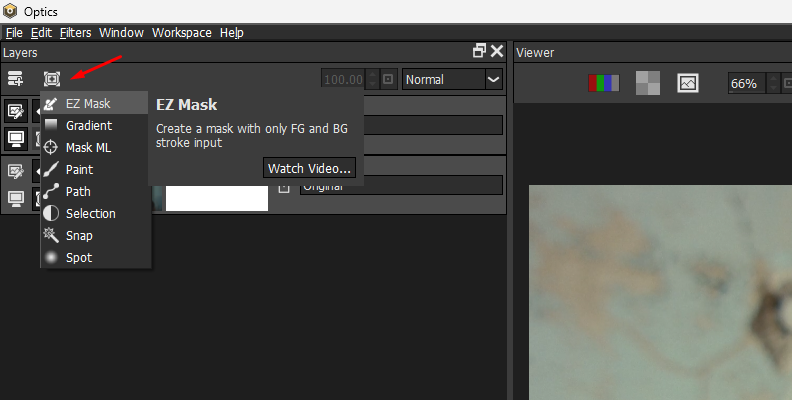Toggle the monitor view icon on first layer

(16, 138)
